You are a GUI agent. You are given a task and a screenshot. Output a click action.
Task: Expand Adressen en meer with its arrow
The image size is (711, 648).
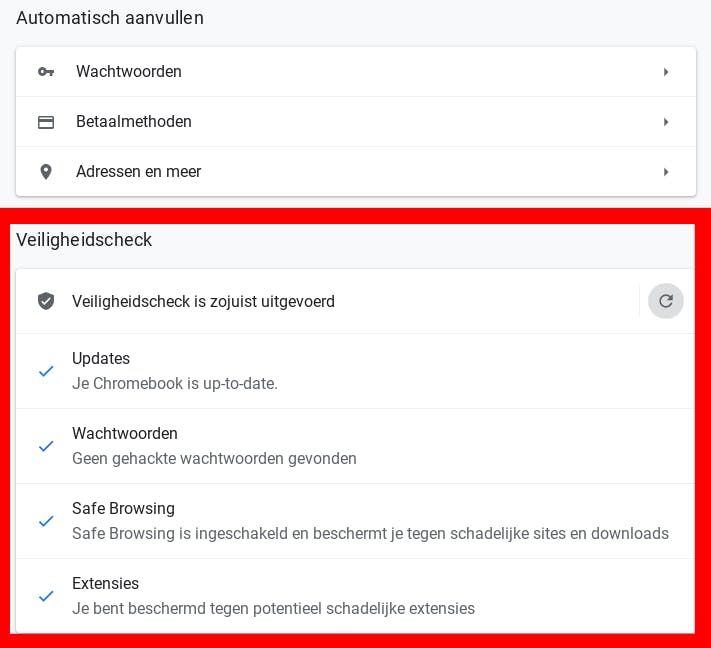click(x=666, y=172)
